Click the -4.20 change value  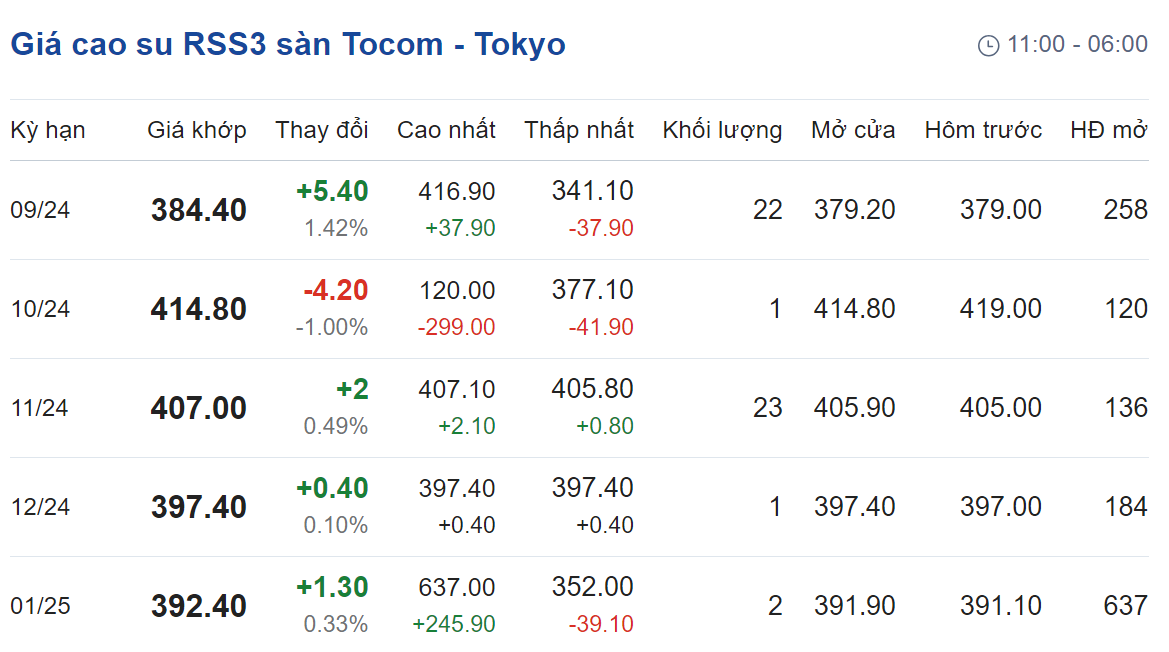pos(335,290)
